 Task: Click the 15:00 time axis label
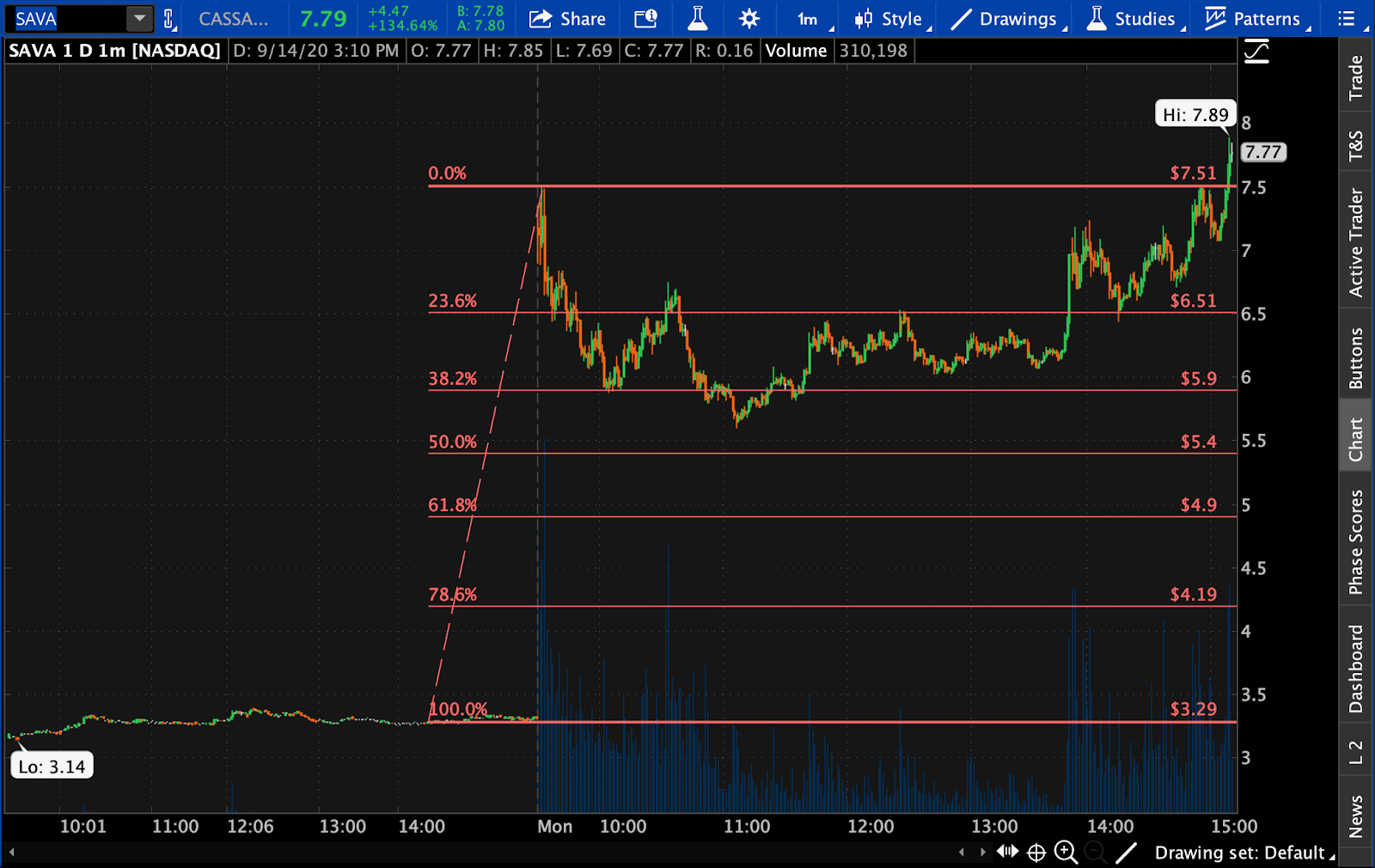(1234, 827)
